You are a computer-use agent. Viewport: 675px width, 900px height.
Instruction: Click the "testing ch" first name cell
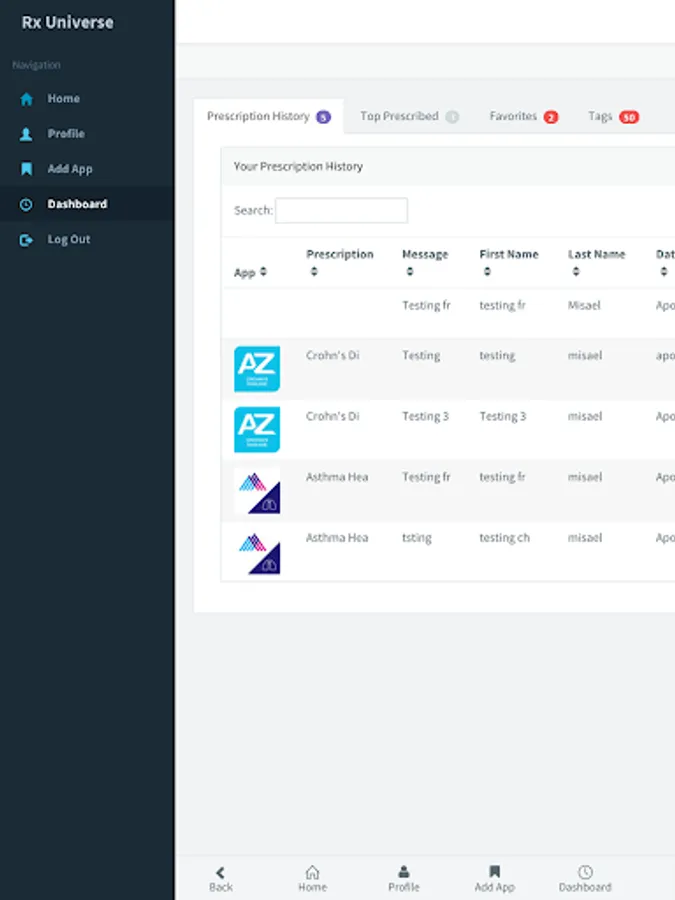(505, 538)
